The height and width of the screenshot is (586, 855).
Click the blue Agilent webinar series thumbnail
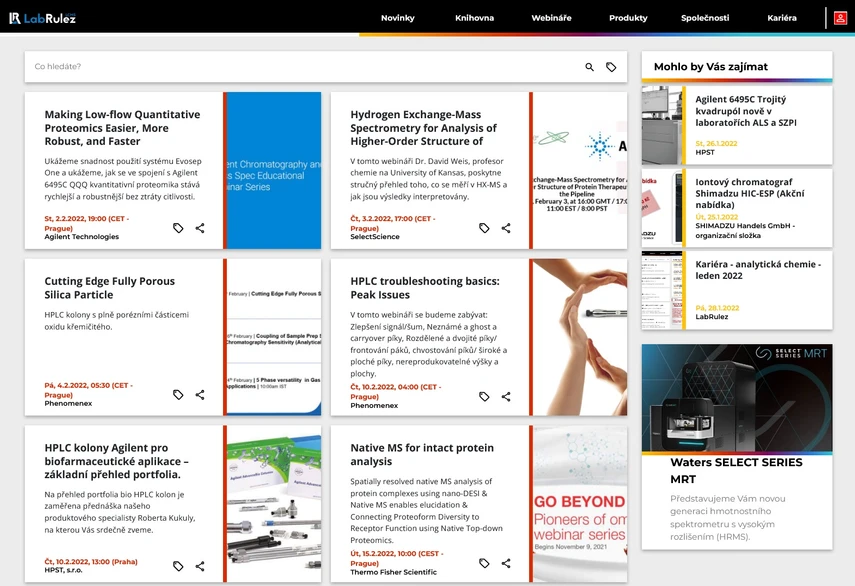point(274,171)
